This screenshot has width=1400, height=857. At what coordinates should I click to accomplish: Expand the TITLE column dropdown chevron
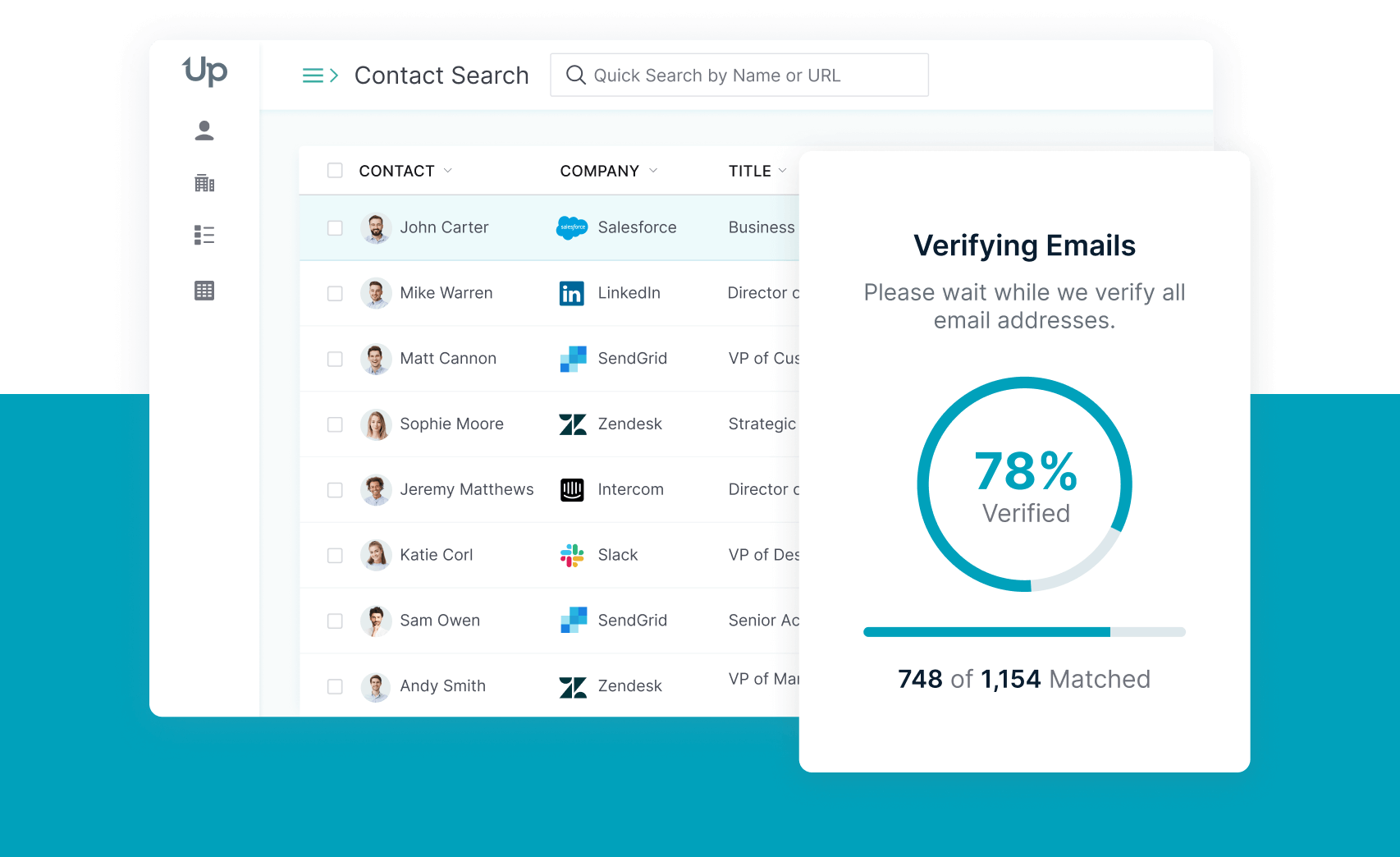click(782, 171)
